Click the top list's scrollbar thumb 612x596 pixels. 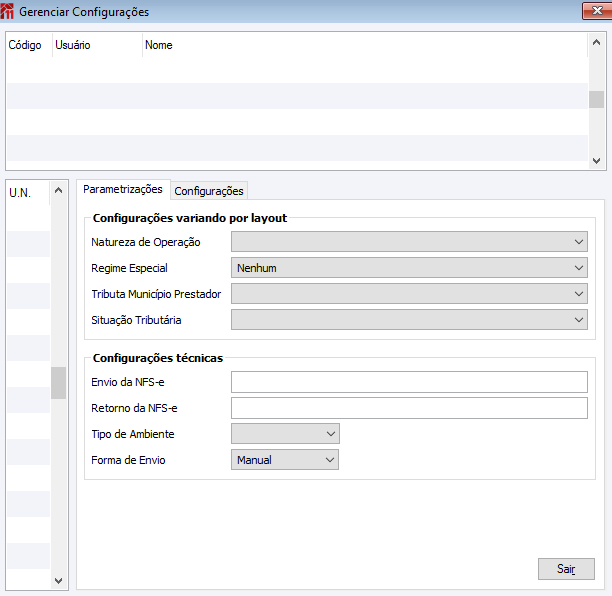[596, 100]
